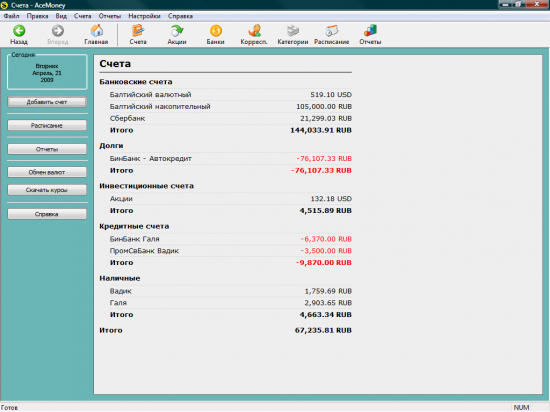550x412 pixels.
Task: Click the Скачать курсы button
Action: click(x=47, y=190)
